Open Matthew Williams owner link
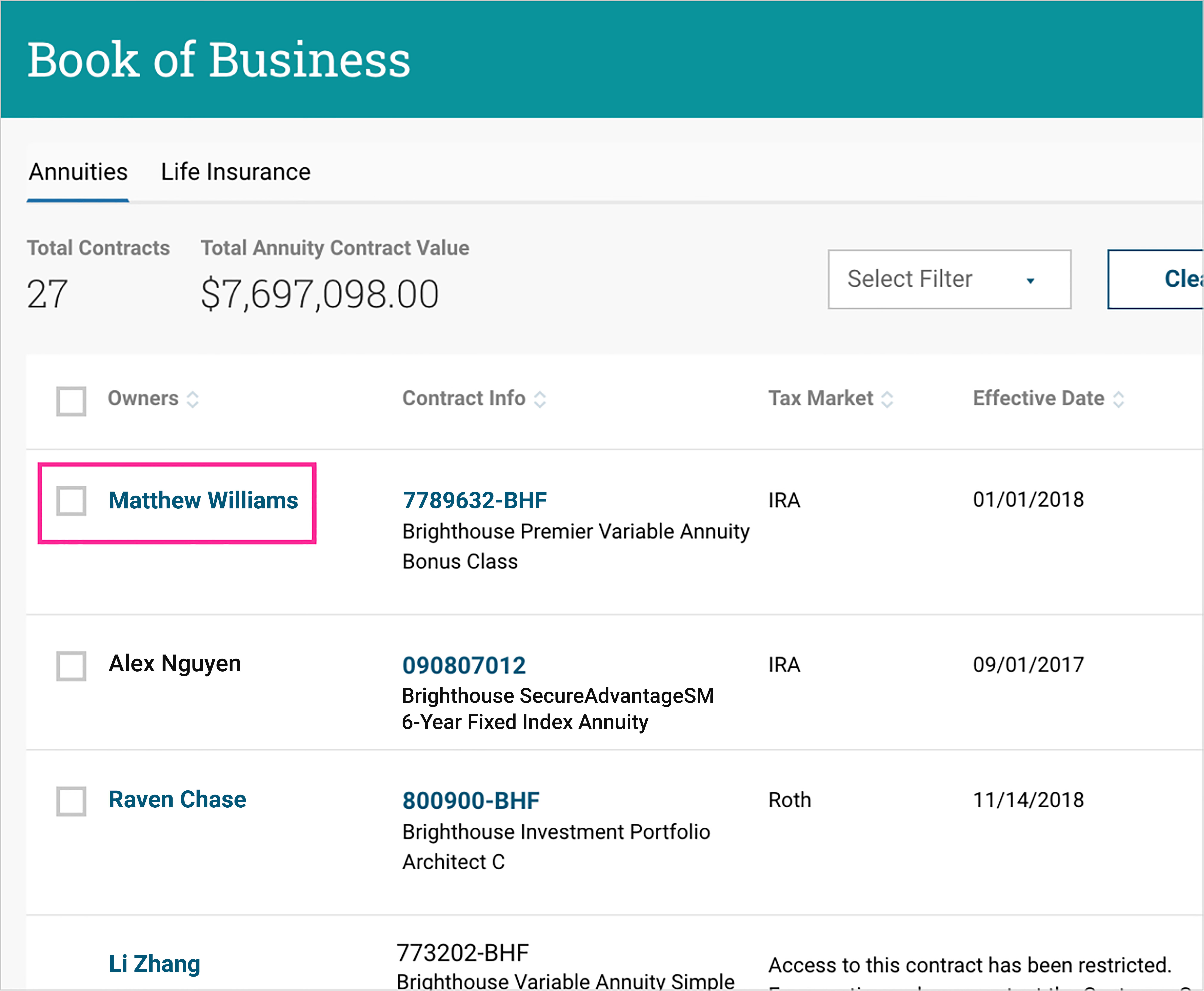The width and height of the screenshot is (1204, 991). pyautogui.click(x=203, y=500)
